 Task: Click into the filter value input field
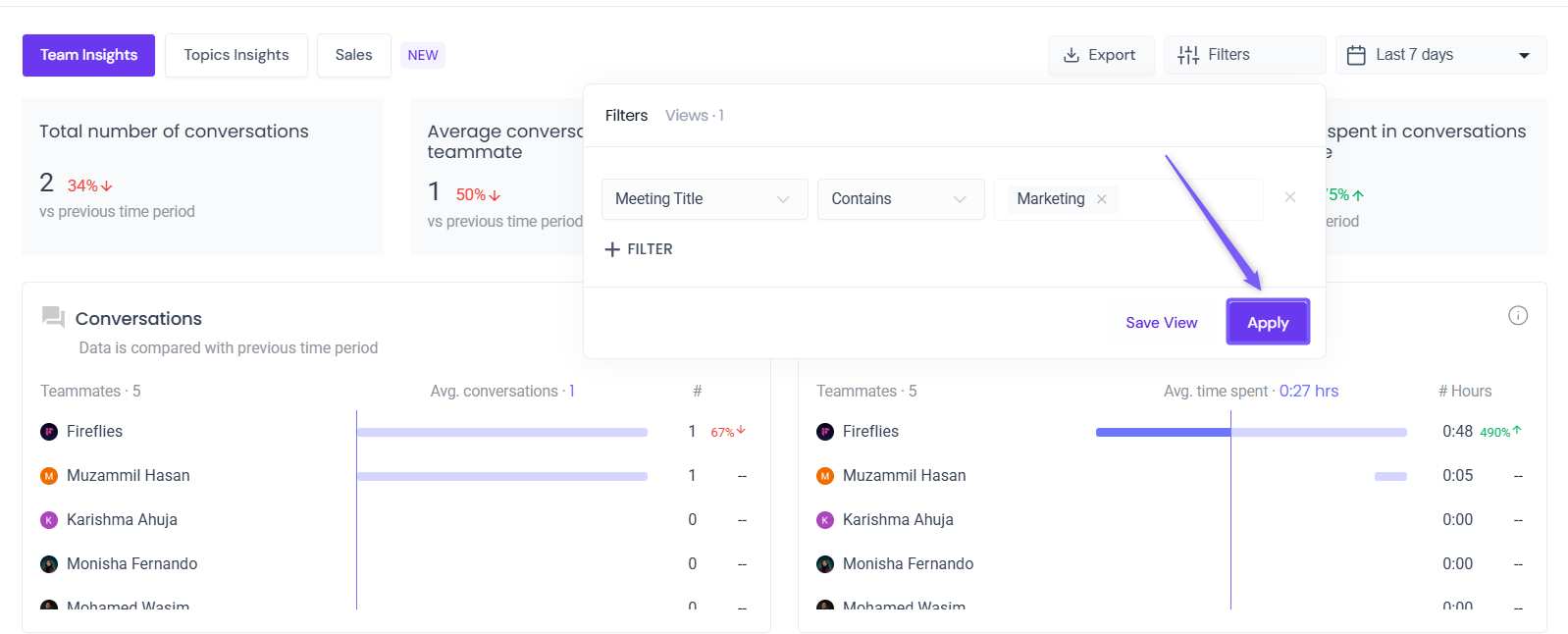pos(1187,199)
